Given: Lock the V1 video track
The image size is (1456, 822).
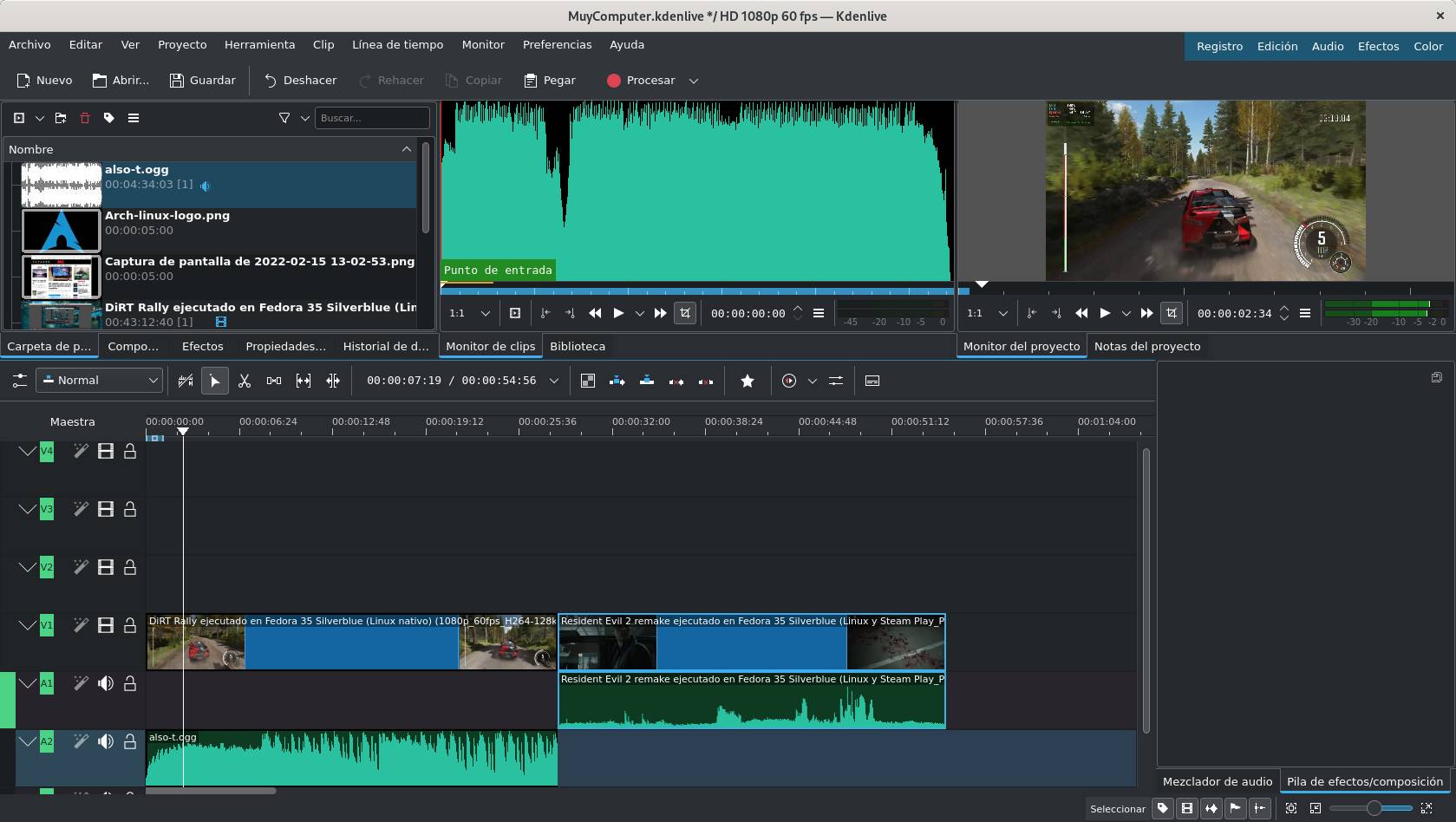Looking at the screenshot, I should pyautogui.click(x=130, y=625).
